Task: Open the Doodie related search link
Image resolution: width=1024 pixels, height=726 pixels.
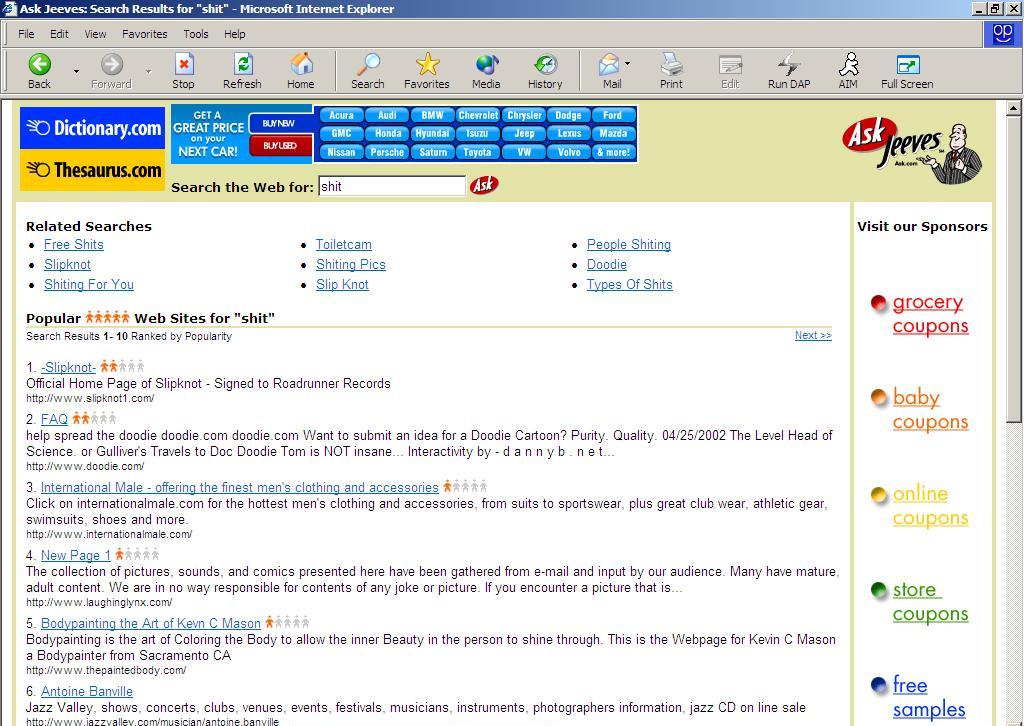Action: point(607,264)
